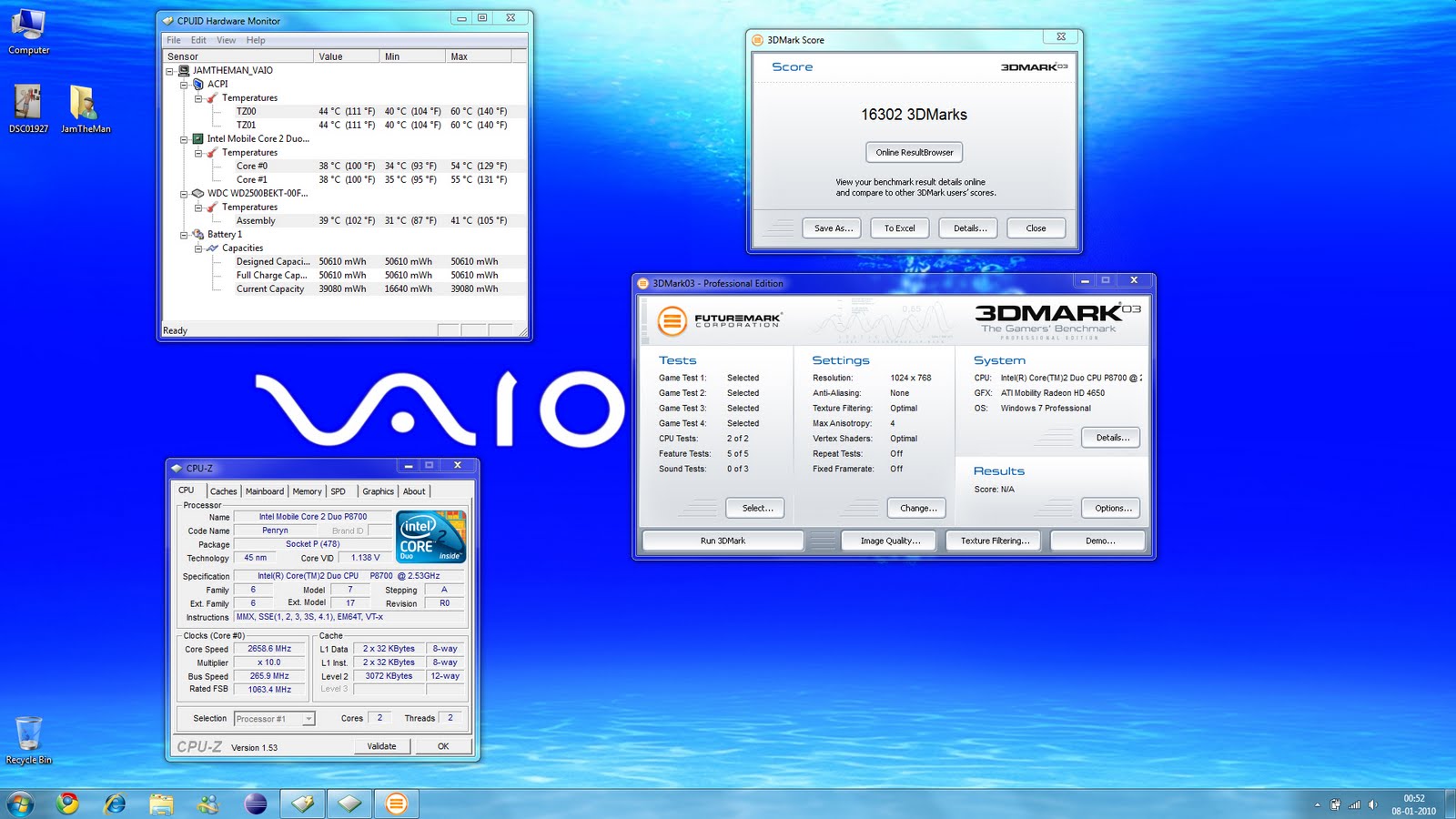Click the power plug icon in system tray
This screenshot has height=819, width=1456.
pos(1335,804)
